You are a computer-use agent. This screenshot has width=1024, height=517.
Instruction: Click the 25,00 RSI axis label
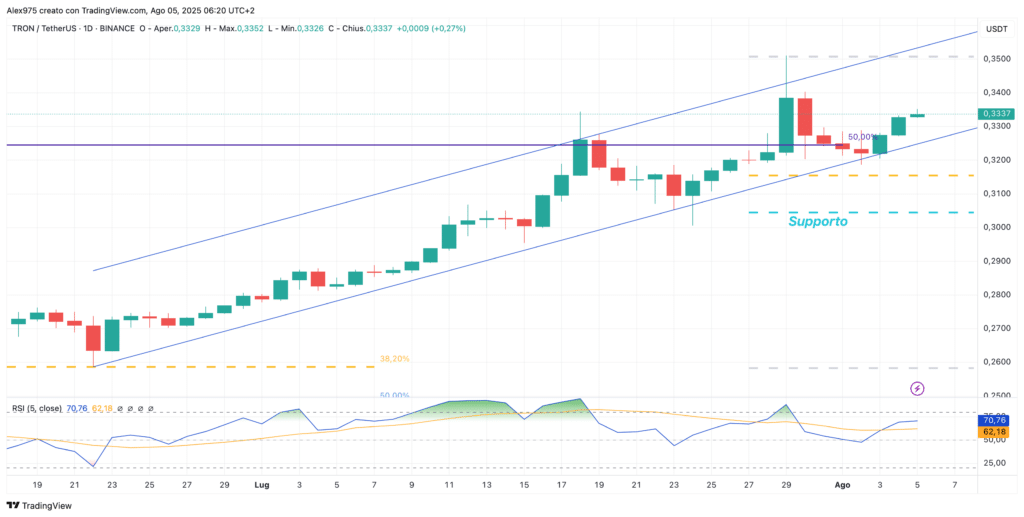point(997,463)
